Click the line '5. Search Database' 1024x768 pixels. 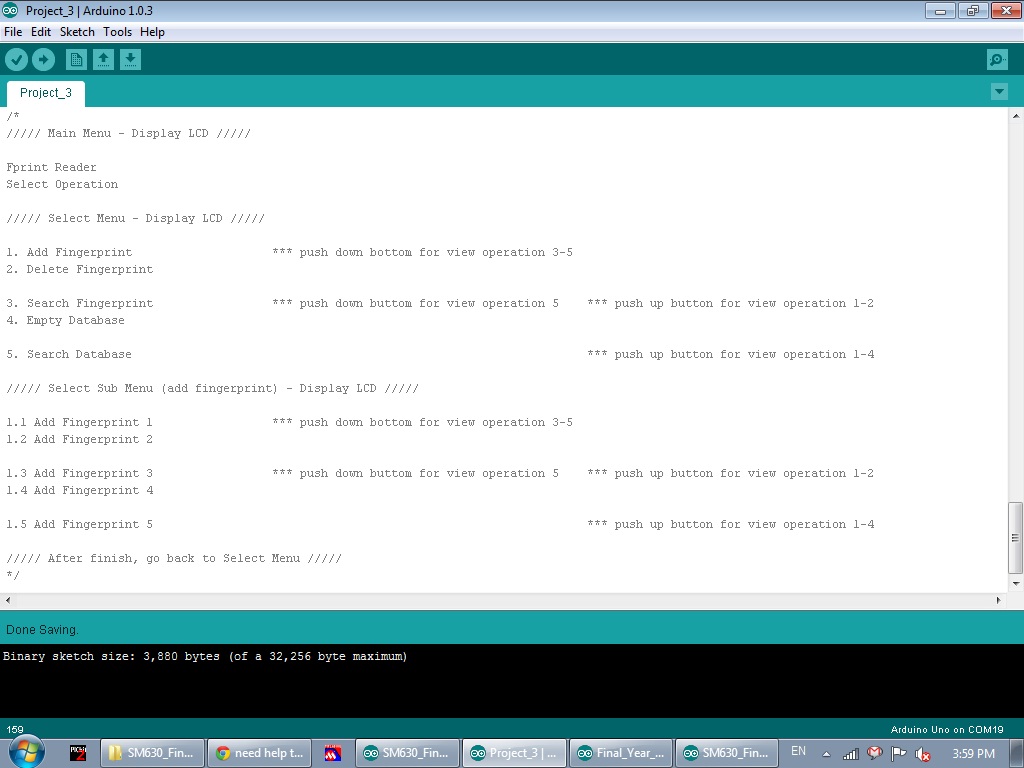click(x=69, y=354)
